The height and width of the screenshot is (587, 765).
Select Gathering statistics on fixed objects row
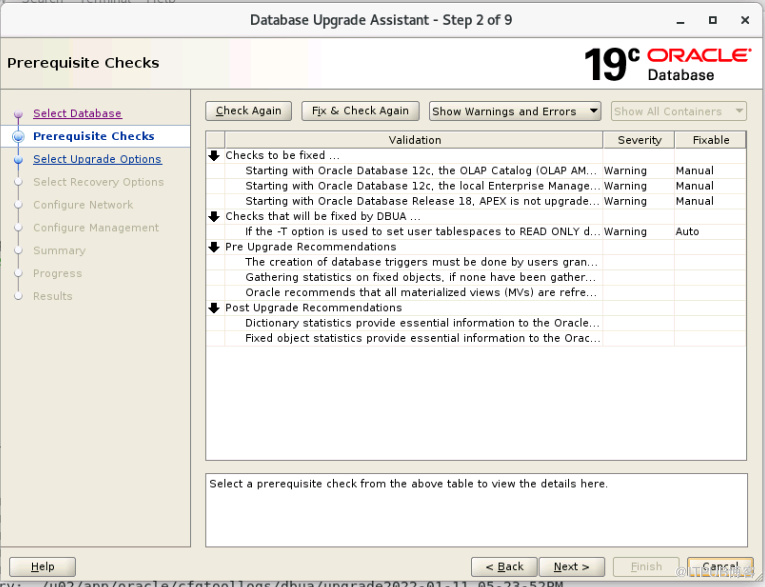476,277
